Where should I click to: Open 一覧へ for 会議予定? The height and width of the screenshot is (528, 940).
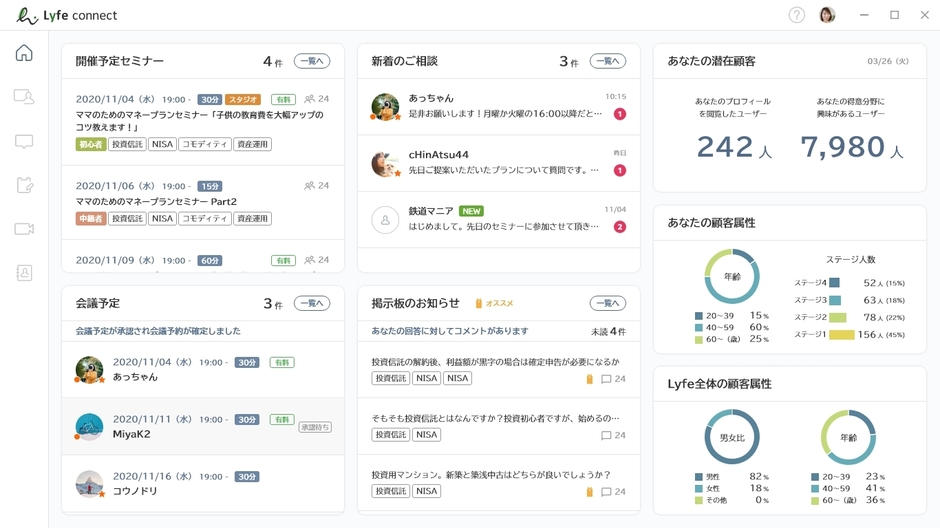(312, 303)
